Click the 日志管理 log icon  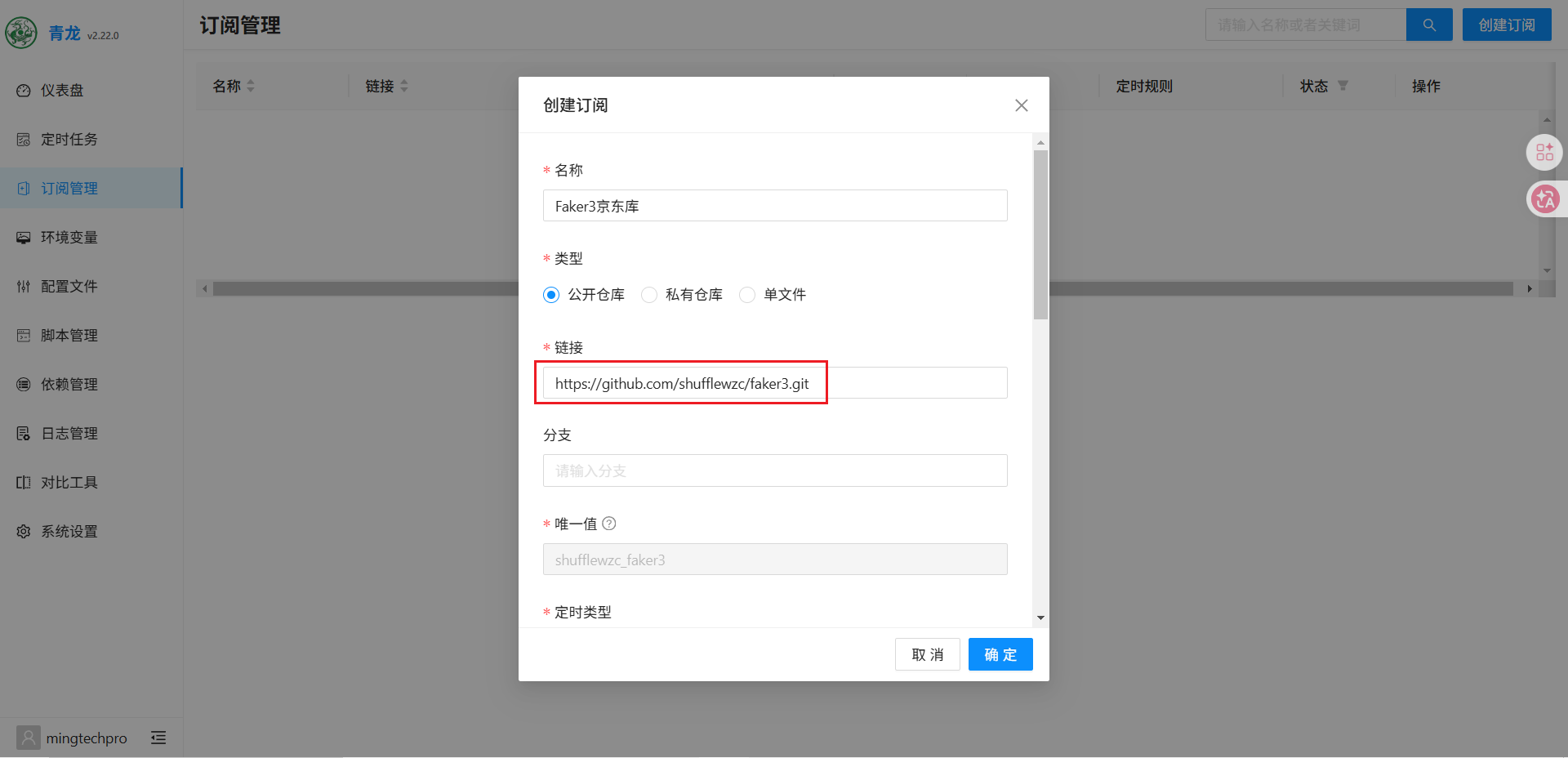(24, 433)
